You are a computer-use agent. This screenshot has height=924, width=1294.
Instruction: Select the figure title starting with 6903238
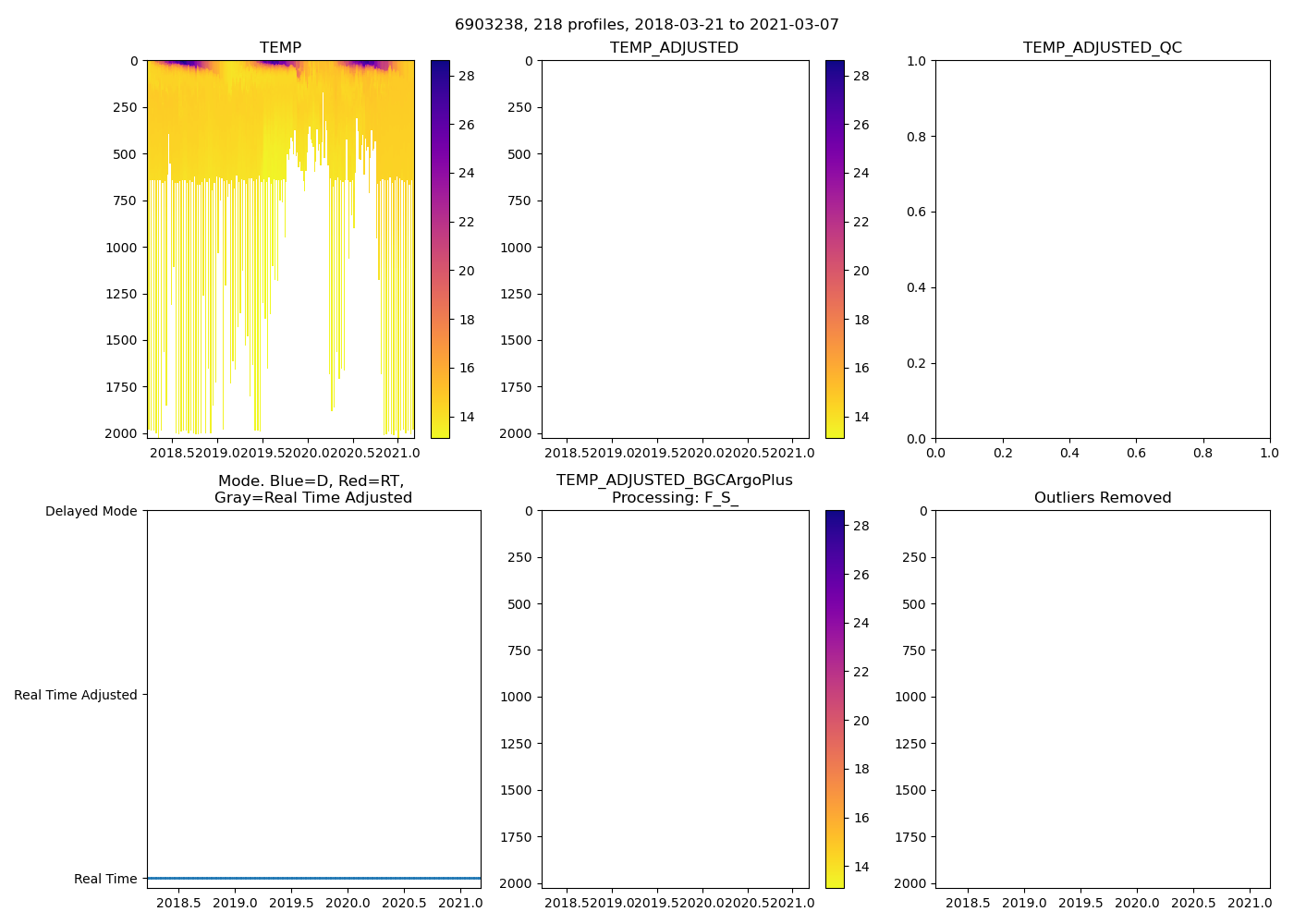[x=646, y=25]
